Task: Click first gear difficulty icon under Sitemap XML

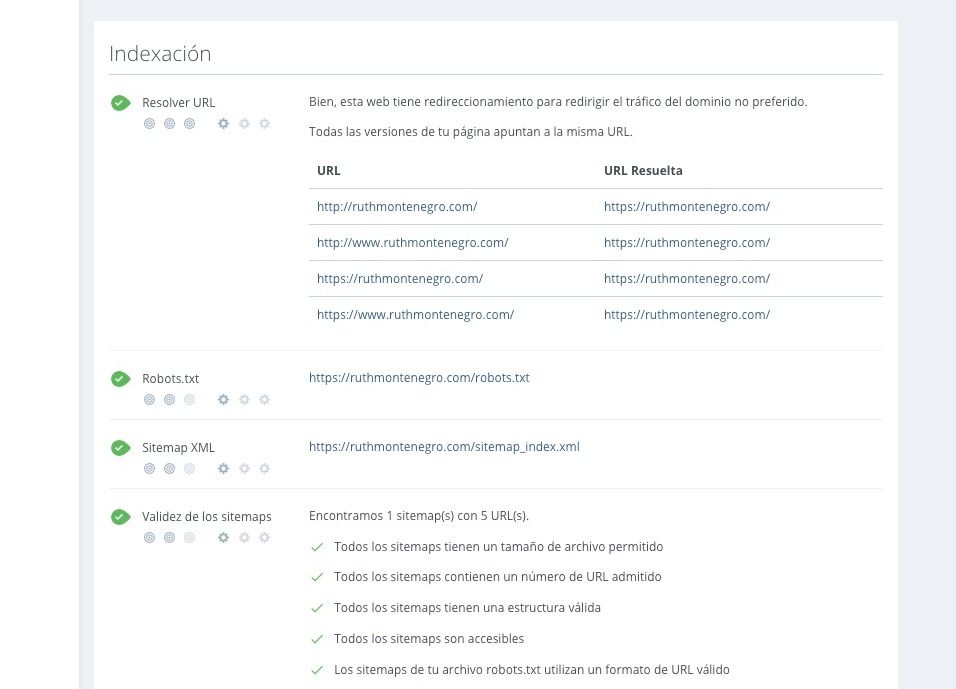Action: pyautogui.click(x=224, y=468)
